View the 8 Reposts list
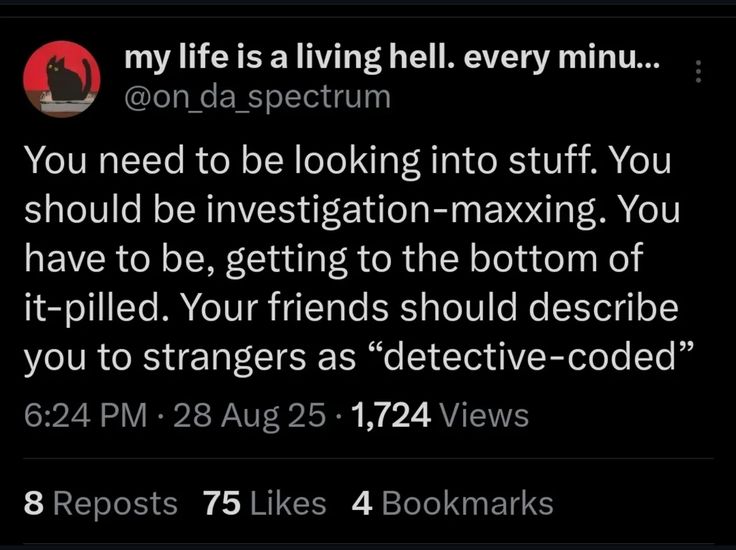 (x=100, y=503)
